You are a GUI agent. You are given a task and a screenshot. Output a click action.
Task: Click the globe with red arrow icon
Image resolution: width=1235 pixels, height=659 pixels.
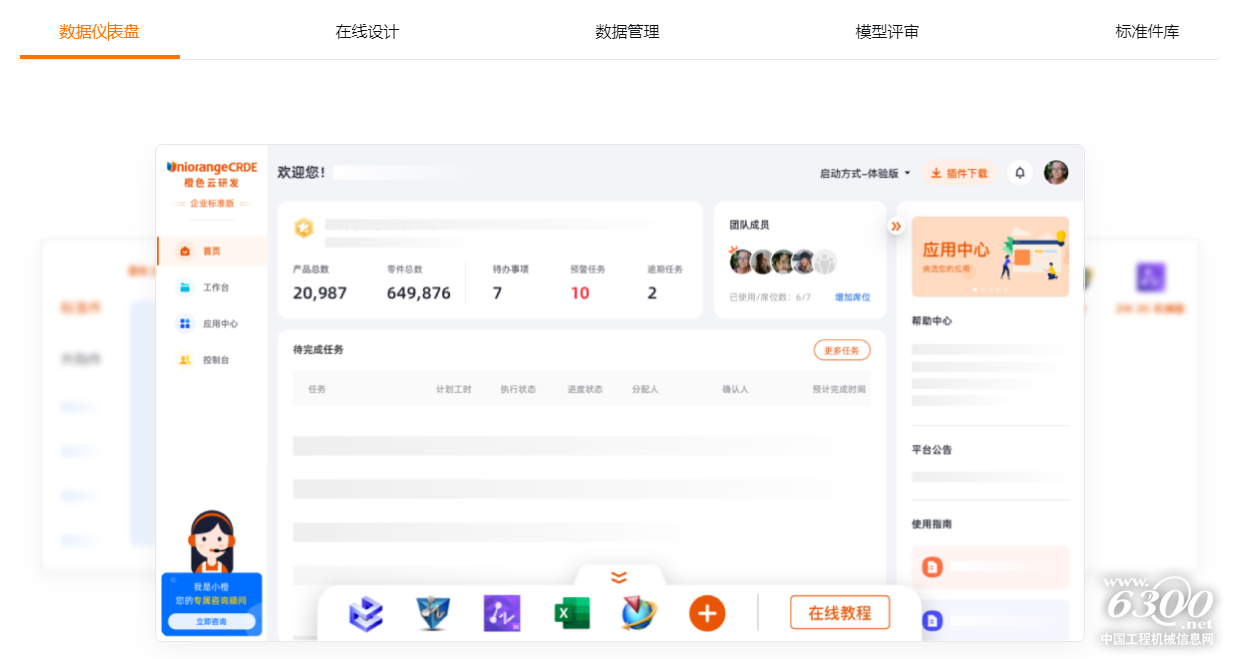click(x=639, y=612)
